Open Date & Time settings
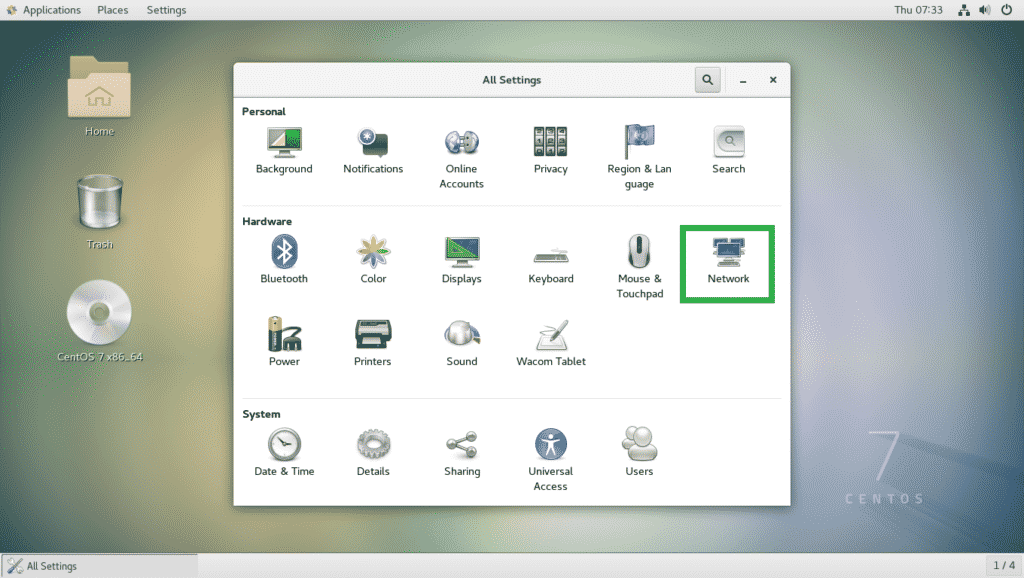 click(x=284, y=445)
